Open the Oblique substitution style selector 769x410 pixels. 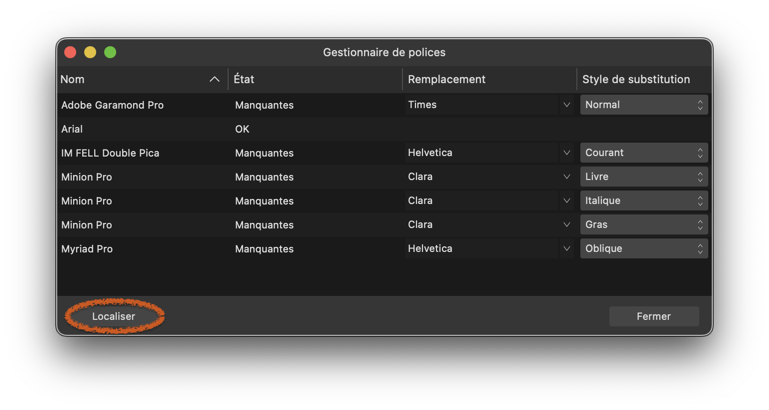[x=644, y=249]
